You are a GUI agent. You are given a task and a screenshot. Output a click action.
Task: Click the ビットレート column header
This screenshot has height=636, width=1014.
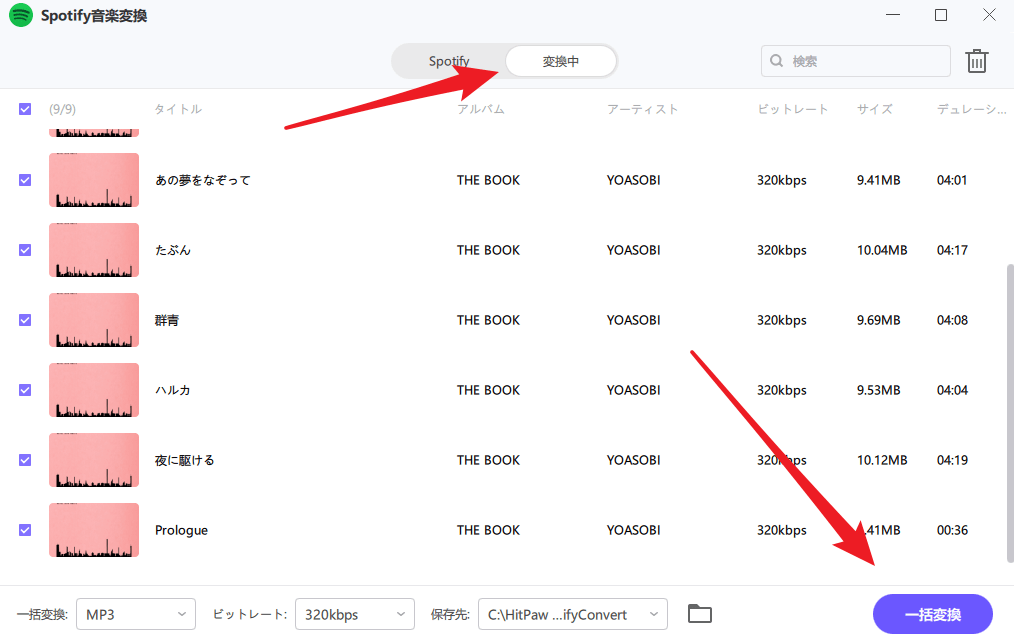pos(793,109)
